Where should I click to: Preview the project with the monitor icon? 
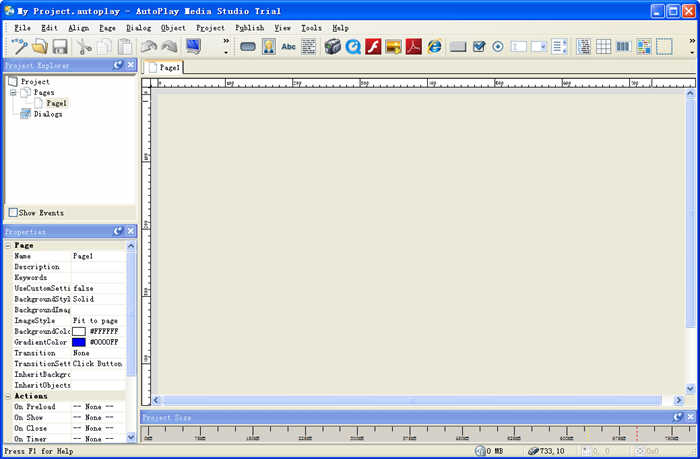click(193, 46)
